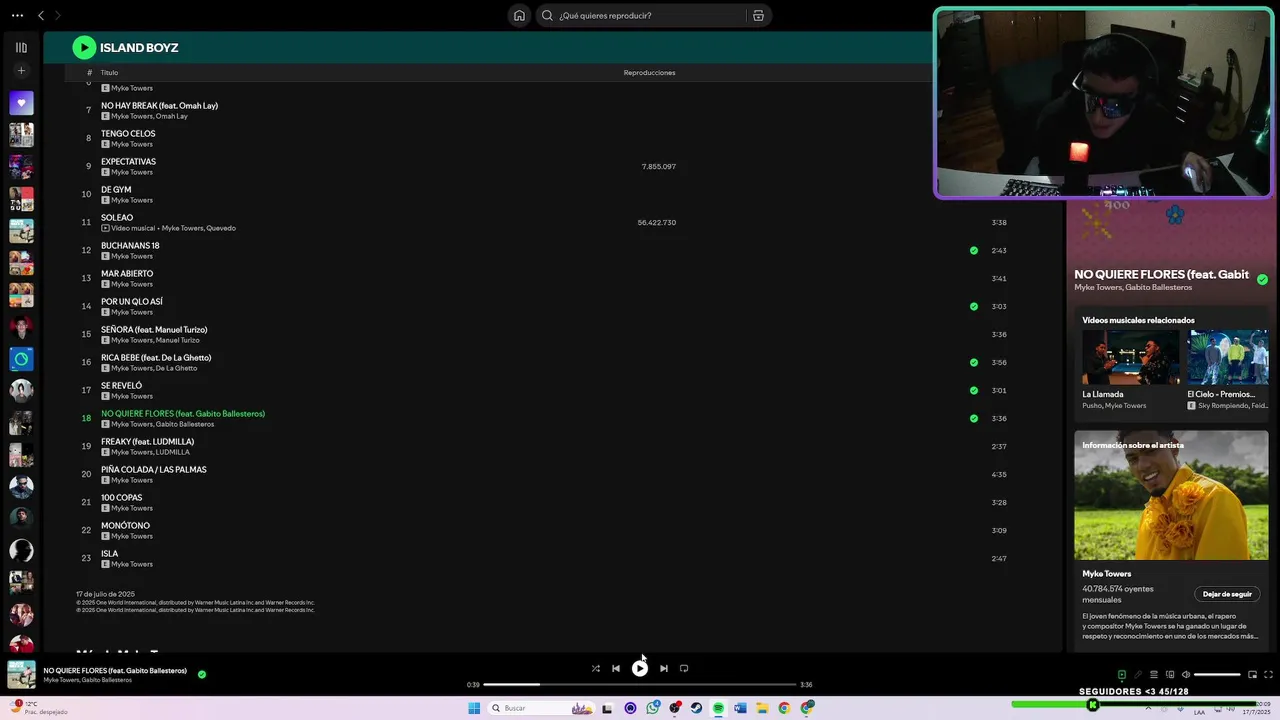Open the Myke Towers artist photo card
This screenshot has height=720, width=1280.
coord(1171,495)
